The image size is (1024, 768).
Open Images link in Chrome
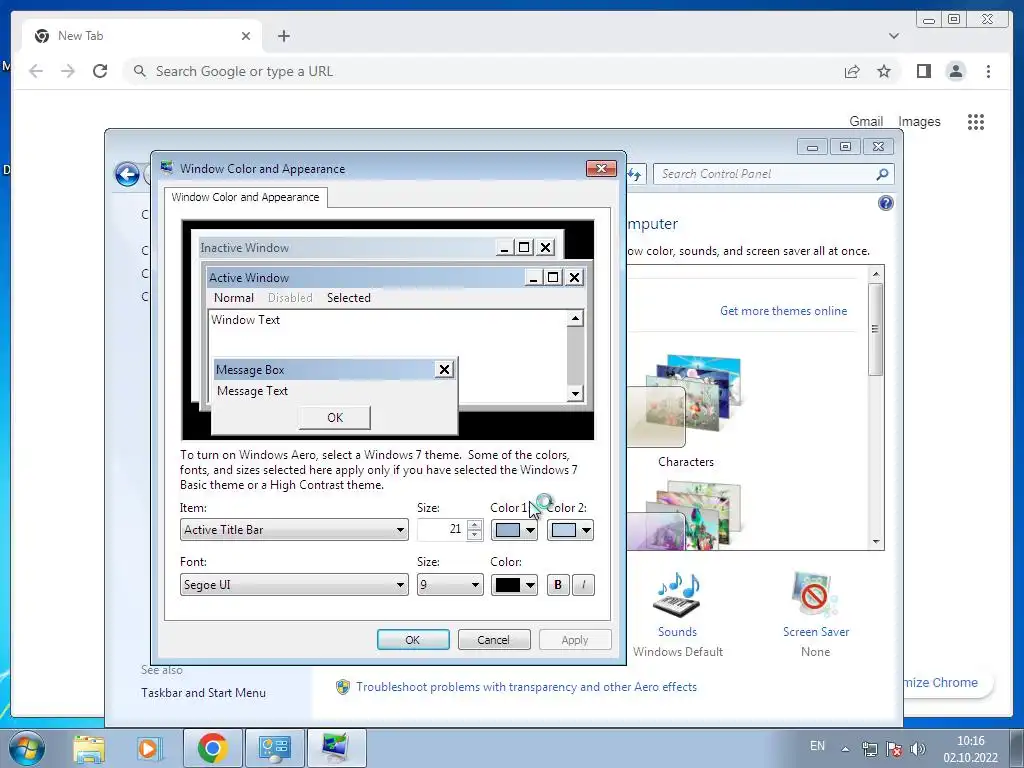tap(919, 121)
